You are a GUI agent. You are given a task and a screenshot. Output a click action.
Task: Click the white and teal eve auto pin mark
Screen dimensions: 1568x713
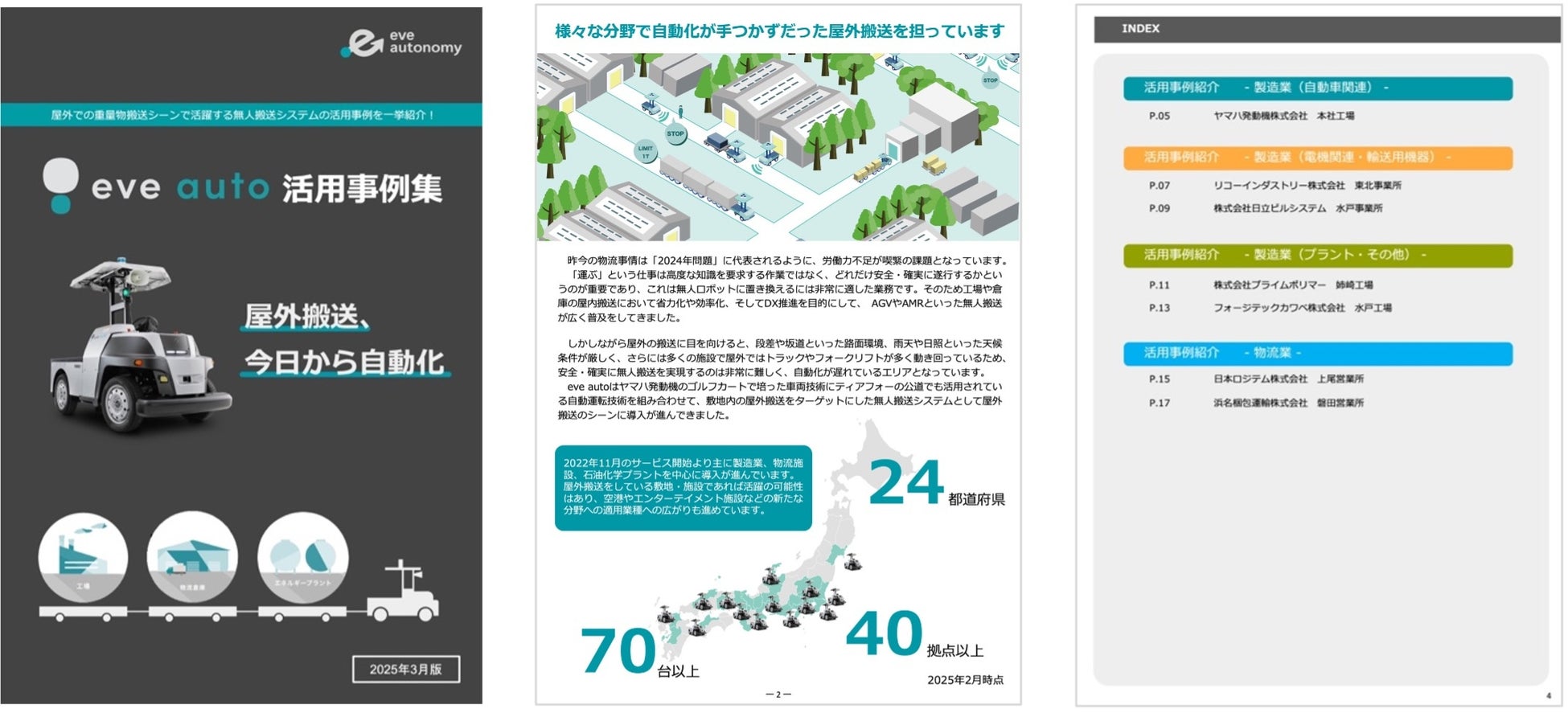pyautogui.click(x=60, y=185)
